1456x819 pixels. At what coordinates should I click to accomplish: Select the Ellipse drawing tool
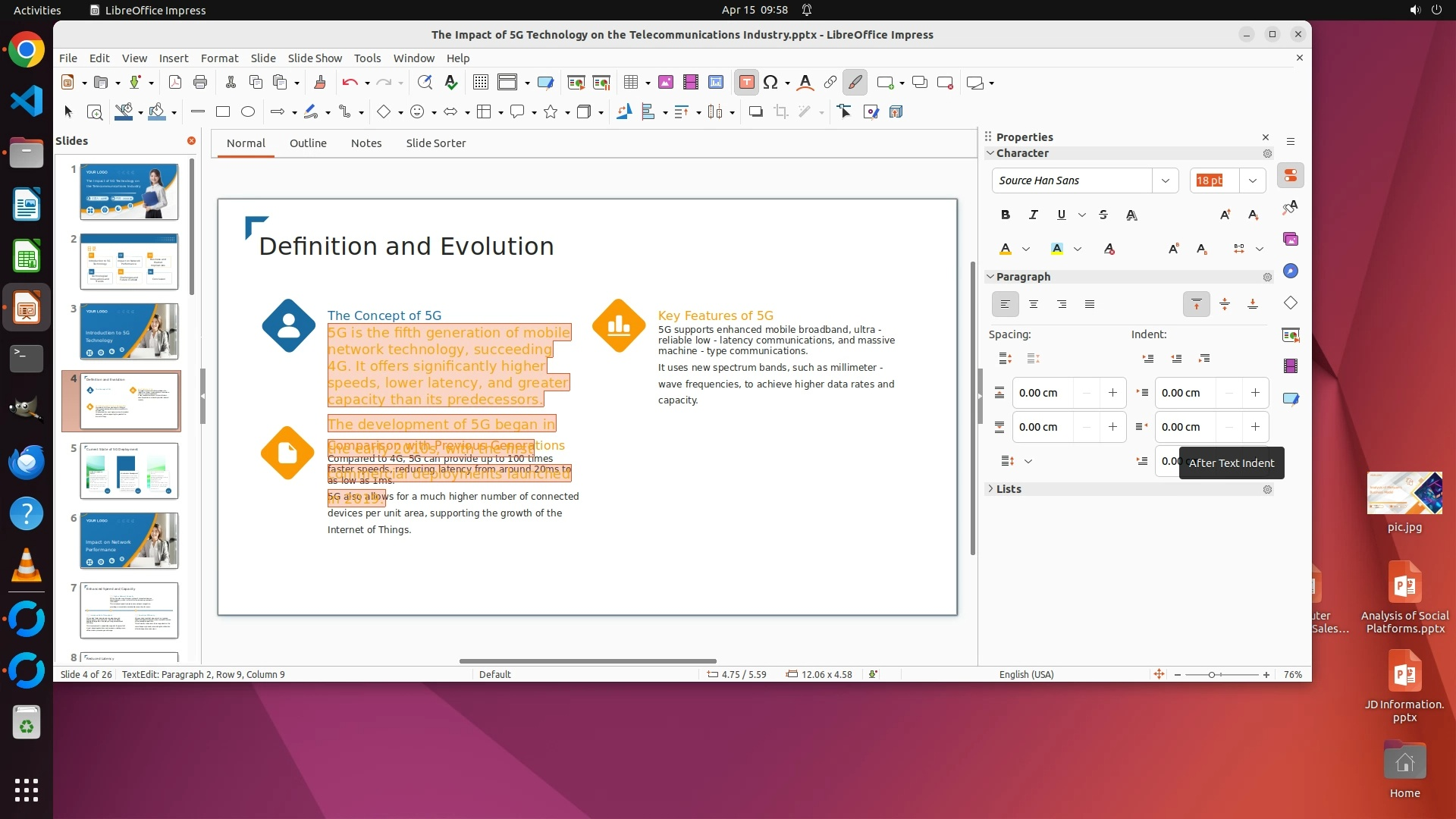(x=247, y=112)
